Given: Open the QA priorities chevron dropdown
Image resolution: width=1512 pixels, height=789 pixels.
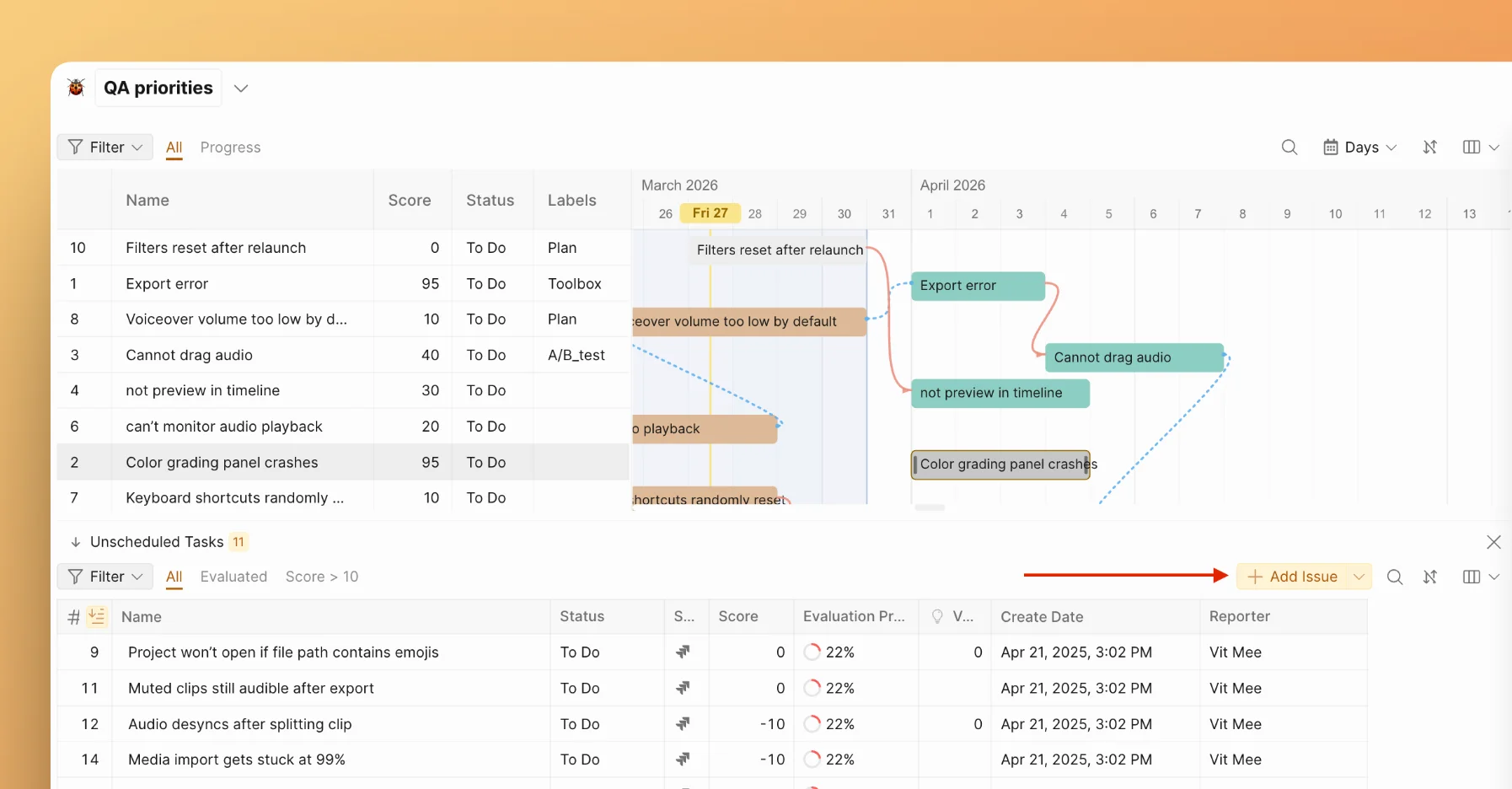Looking at the screenshot, I should click(x=241, y=89).
